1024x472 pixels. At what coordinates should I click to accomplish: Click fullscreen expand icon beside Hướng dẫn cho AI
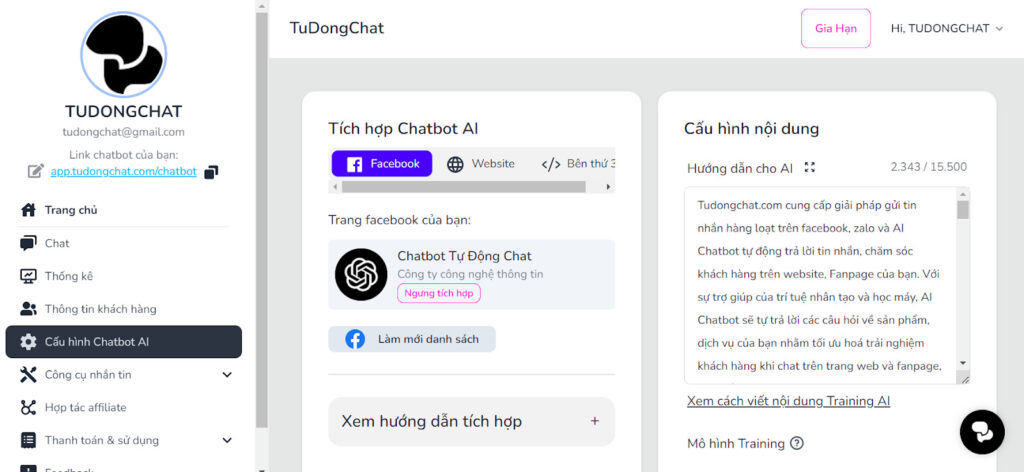(x=810, y=168)
